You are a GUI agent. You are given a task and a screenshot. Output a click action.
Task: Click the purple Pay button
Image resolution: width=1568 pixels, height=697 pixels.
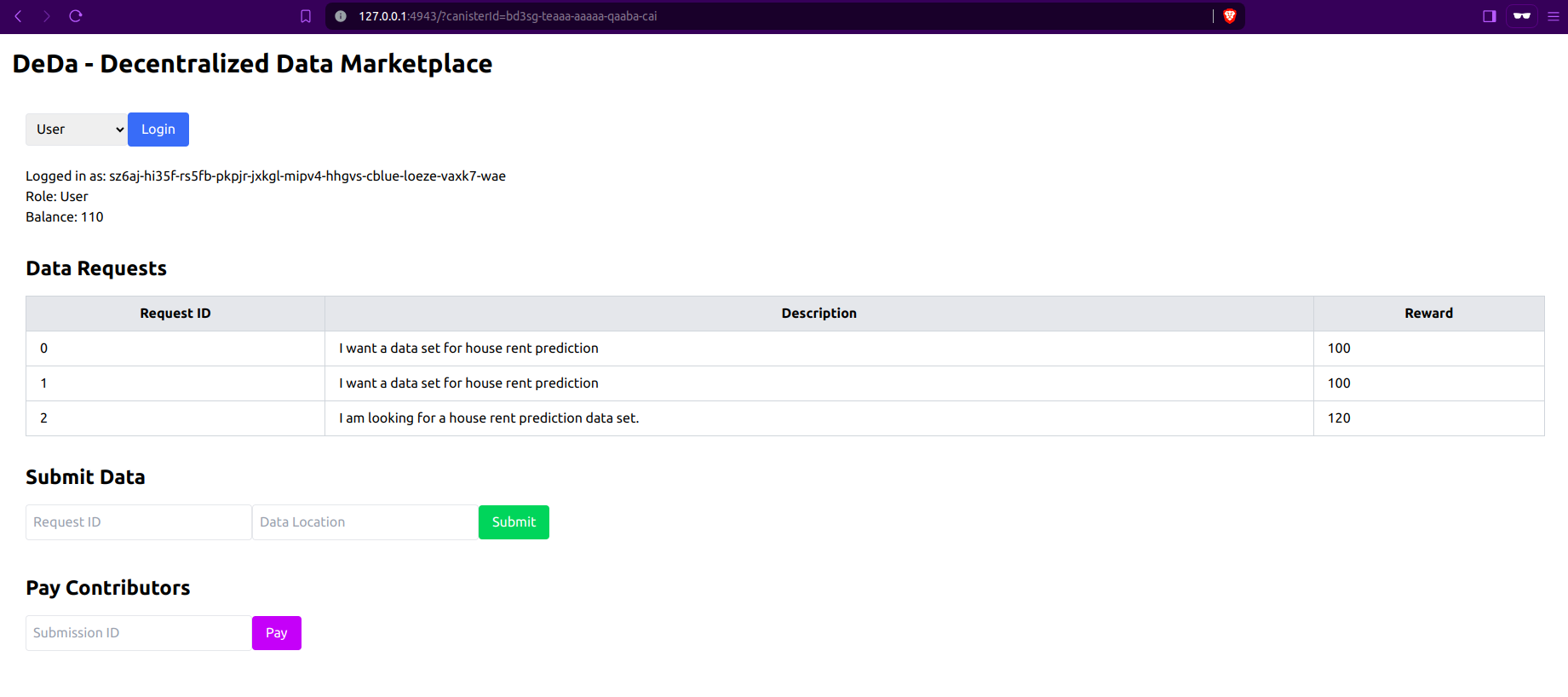(277, 633)
